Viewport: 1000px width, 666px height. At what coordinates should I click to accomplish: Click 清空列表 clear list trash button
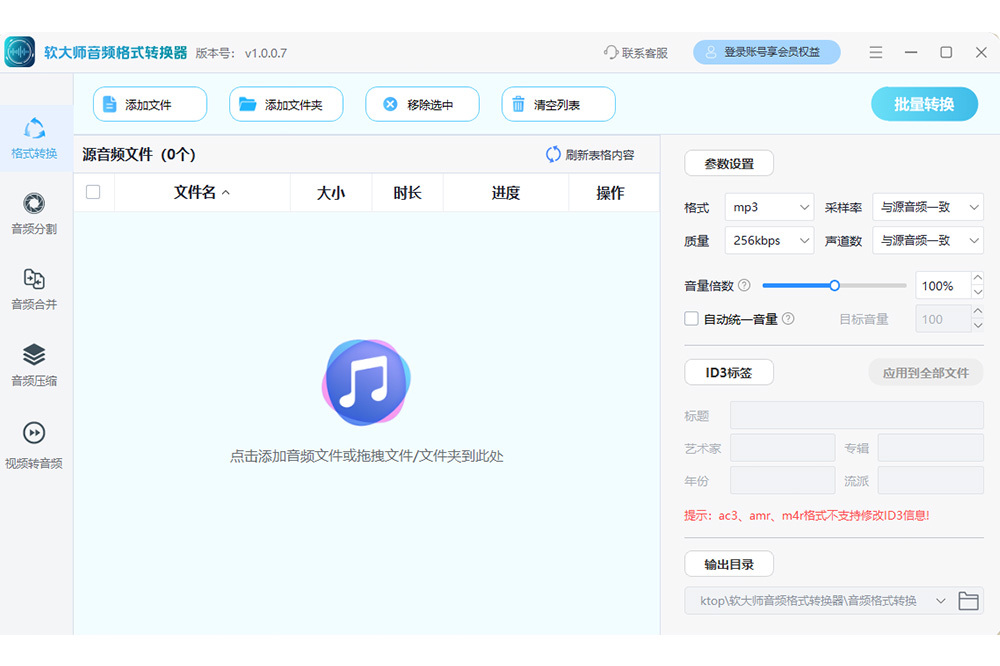tap(559, 104)
